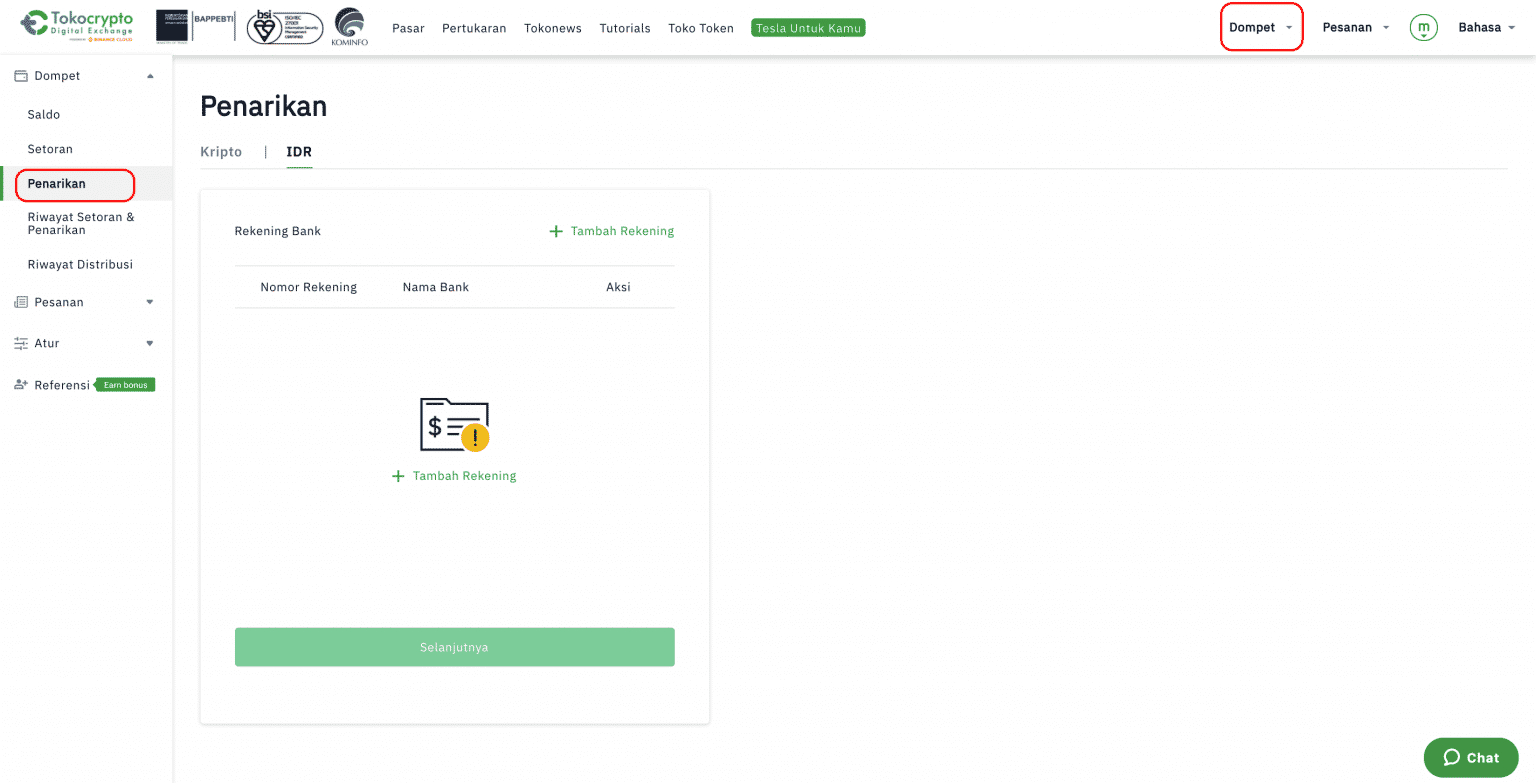Open Riwayat Distribusi in the sidebar
Image resolution: width=1536 pixels, height=783 pixels.
[x=80, y=265]
